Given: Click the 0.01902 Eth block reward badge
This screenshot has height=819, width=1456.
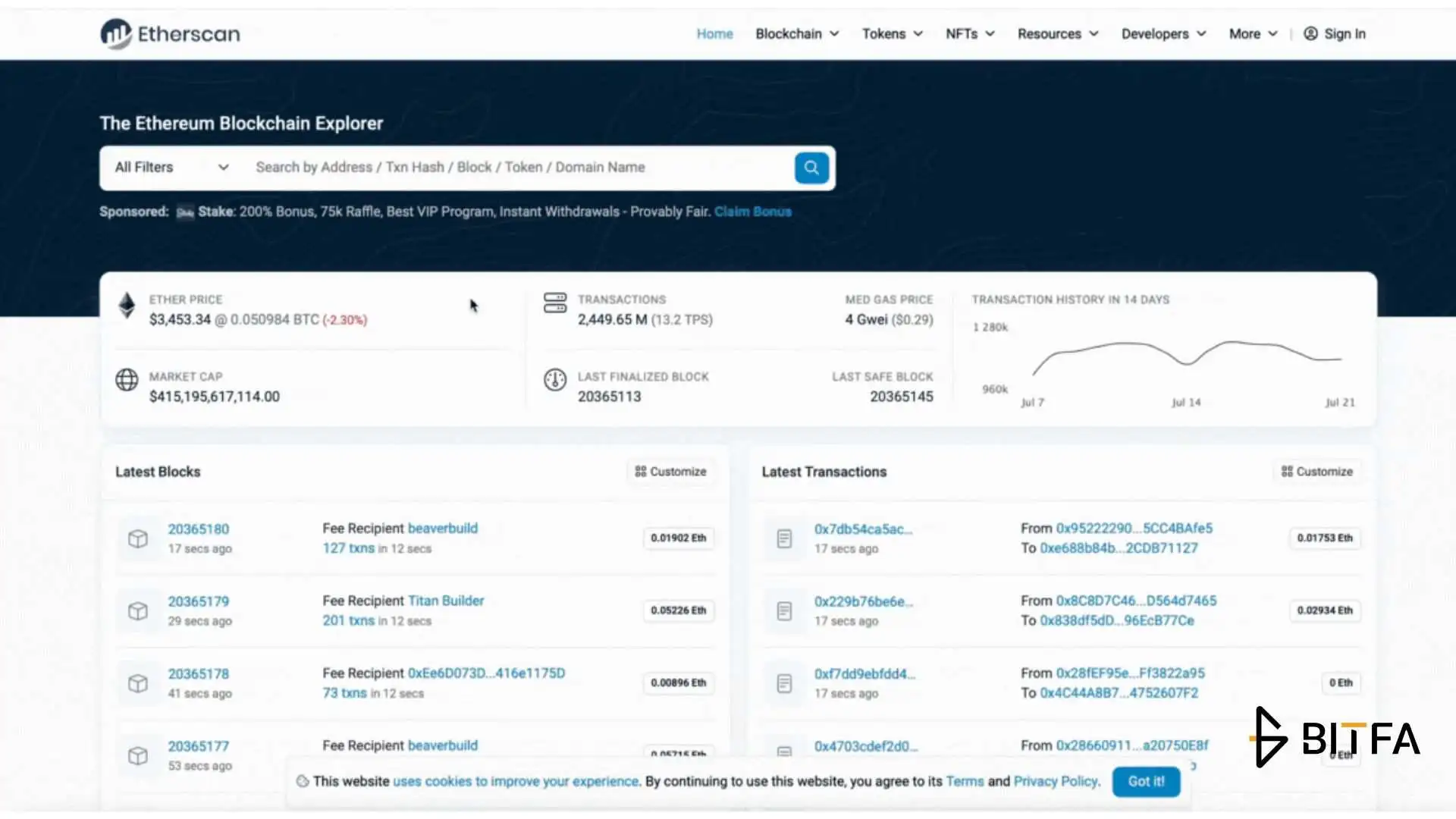Looking at the screenshot, I should click(x=678, y=538).
